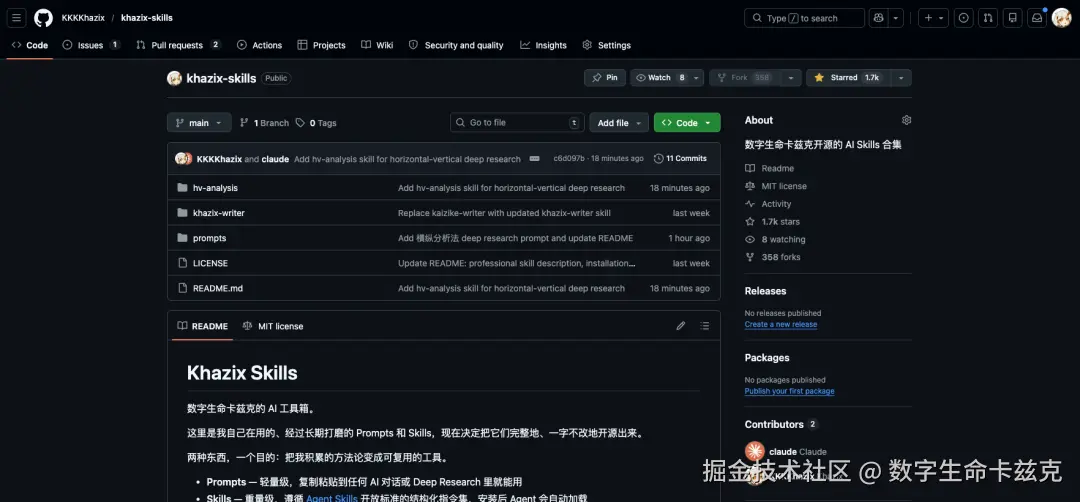The height and width of the screenshot is (502, 1080).
Task: Click the GitHub logo
Action: [x=43, y=18]
